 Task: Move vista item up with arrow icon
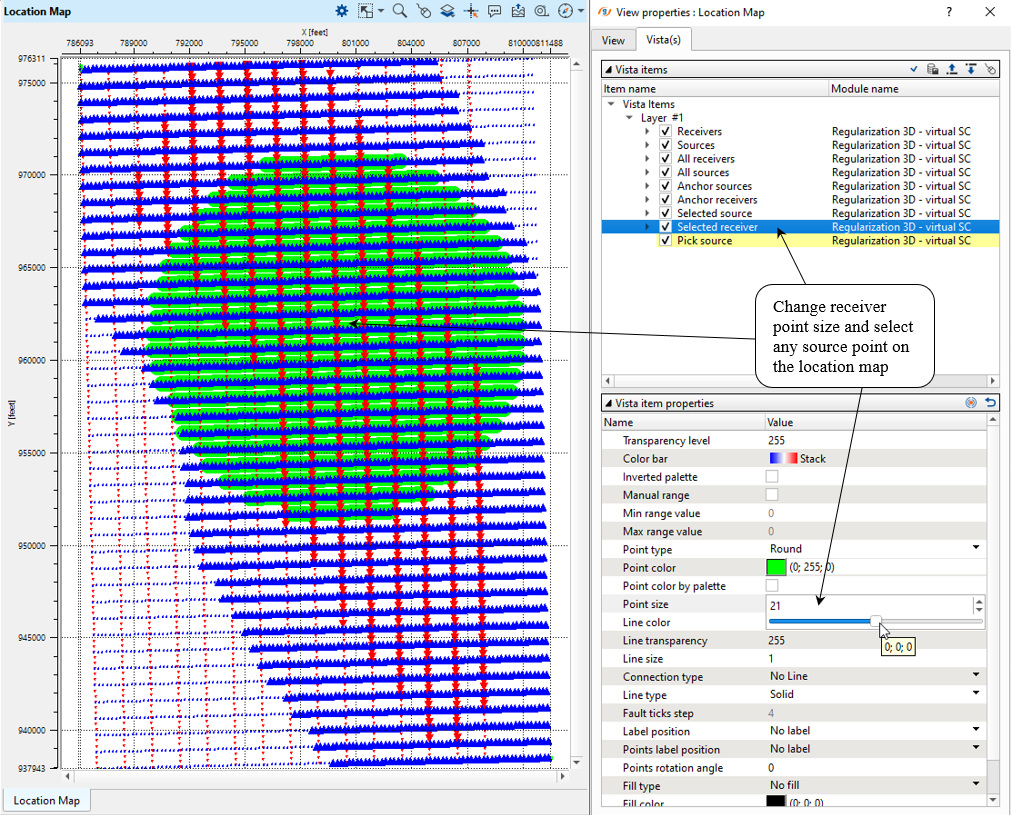pos(951,69)
